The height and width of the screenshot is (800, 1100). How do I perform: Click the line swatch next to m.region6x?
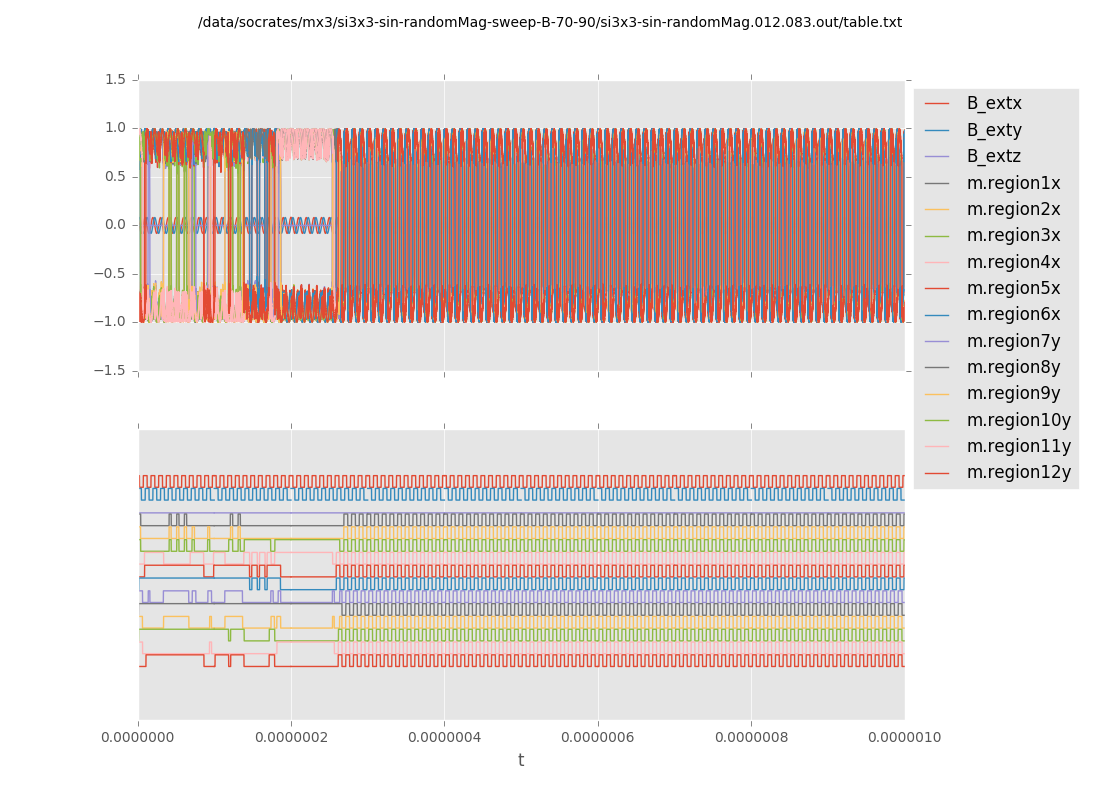point(937,315)
